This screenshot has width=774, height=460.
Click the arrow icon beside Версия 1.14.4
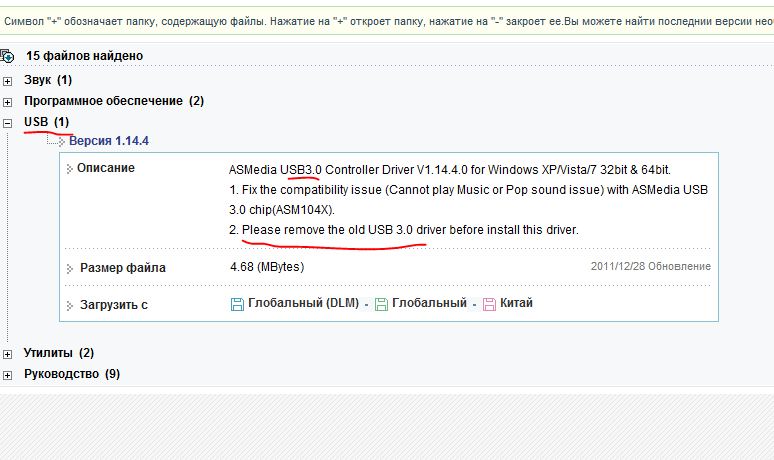click(61, 142)
